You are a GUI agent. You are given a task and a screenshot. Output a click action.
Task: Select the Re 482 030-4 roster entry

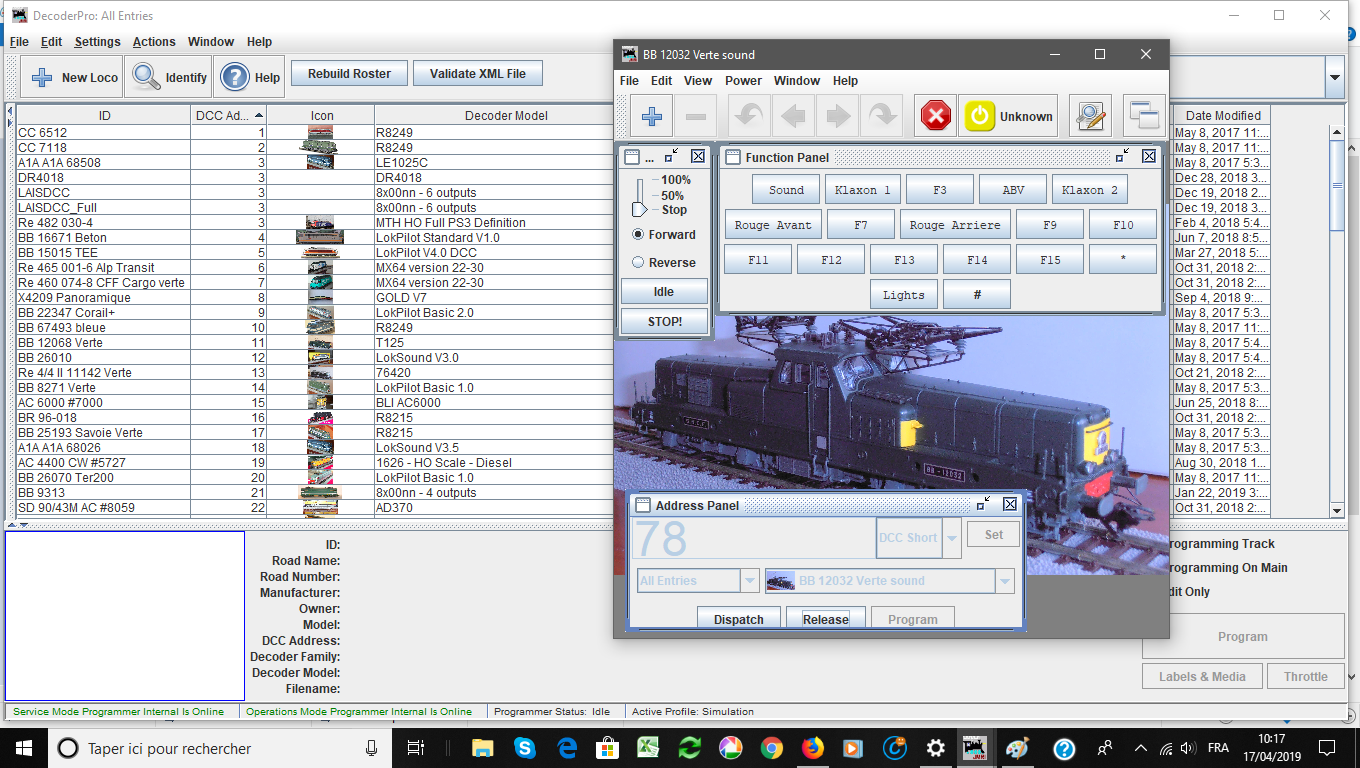315,222
